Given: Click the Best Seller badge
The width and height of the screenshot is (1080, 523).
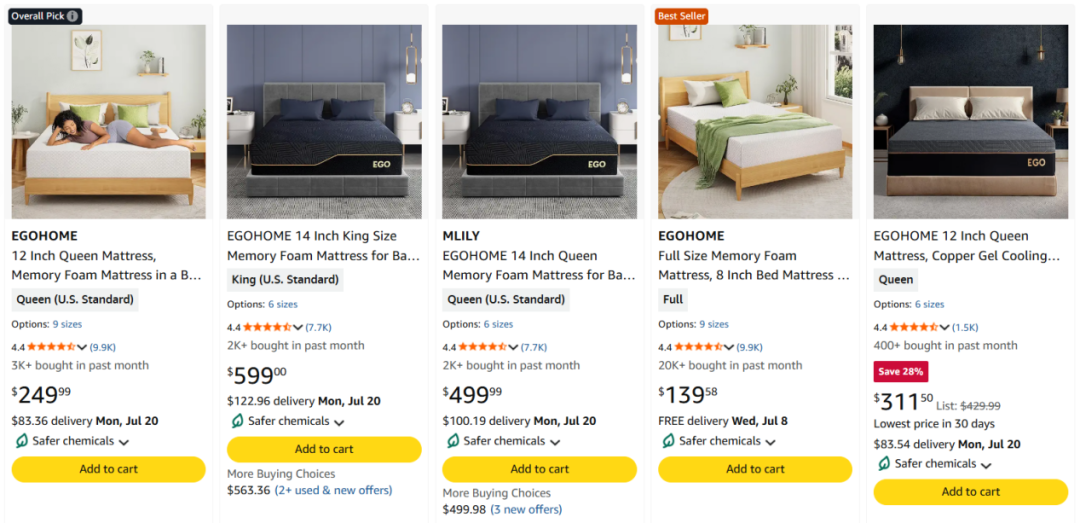Looking at the screenshot, I should click(681, 16).
